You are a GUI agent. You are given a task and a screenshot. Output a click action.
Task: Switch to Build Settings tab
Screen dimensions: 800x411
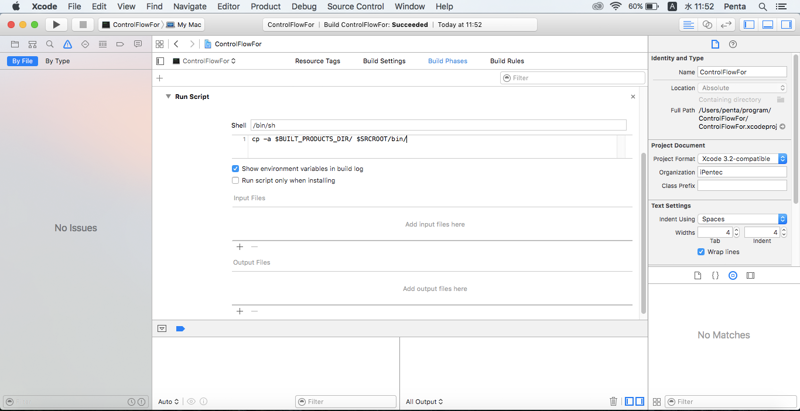tap(384, 61)
